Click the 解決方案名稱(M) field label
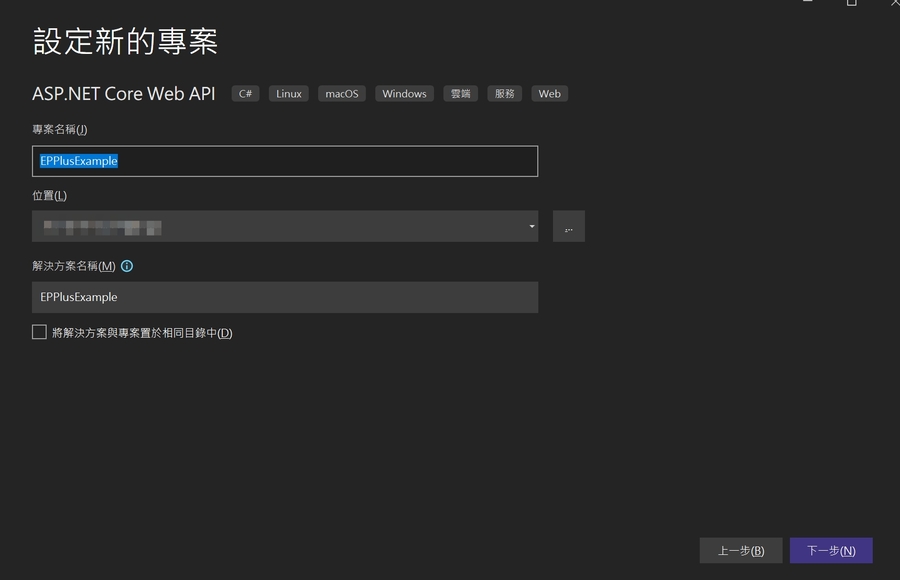This screenshot has width=900, height=580. [74, 266]
